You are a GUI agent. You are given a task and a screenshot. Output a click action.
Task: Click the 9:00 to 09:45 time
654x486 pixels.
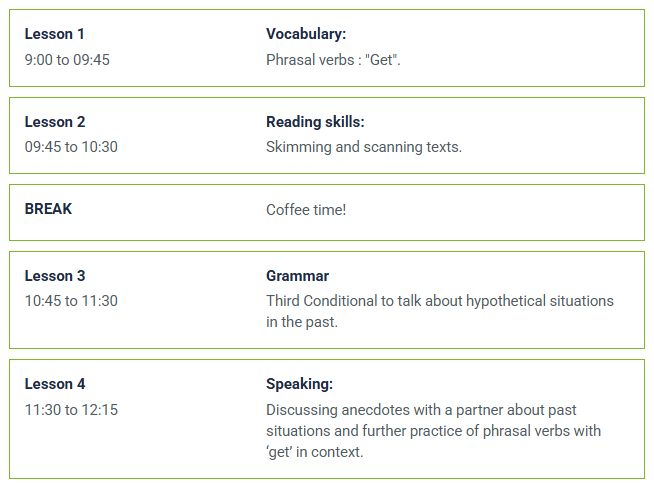(x=67, y=60)
